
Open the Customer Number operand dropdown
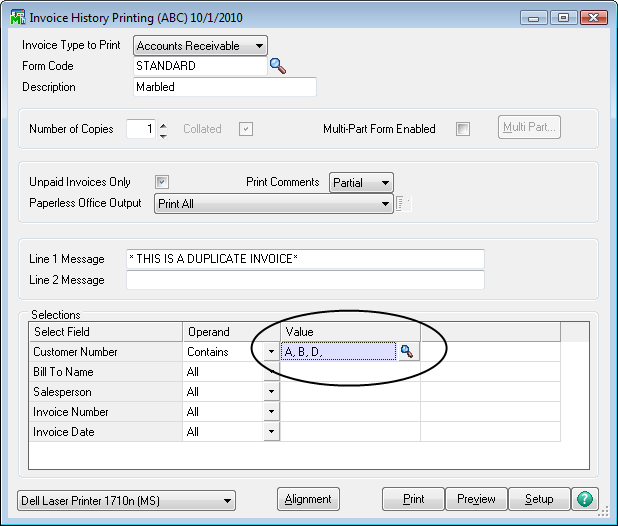tap(271, 352)
